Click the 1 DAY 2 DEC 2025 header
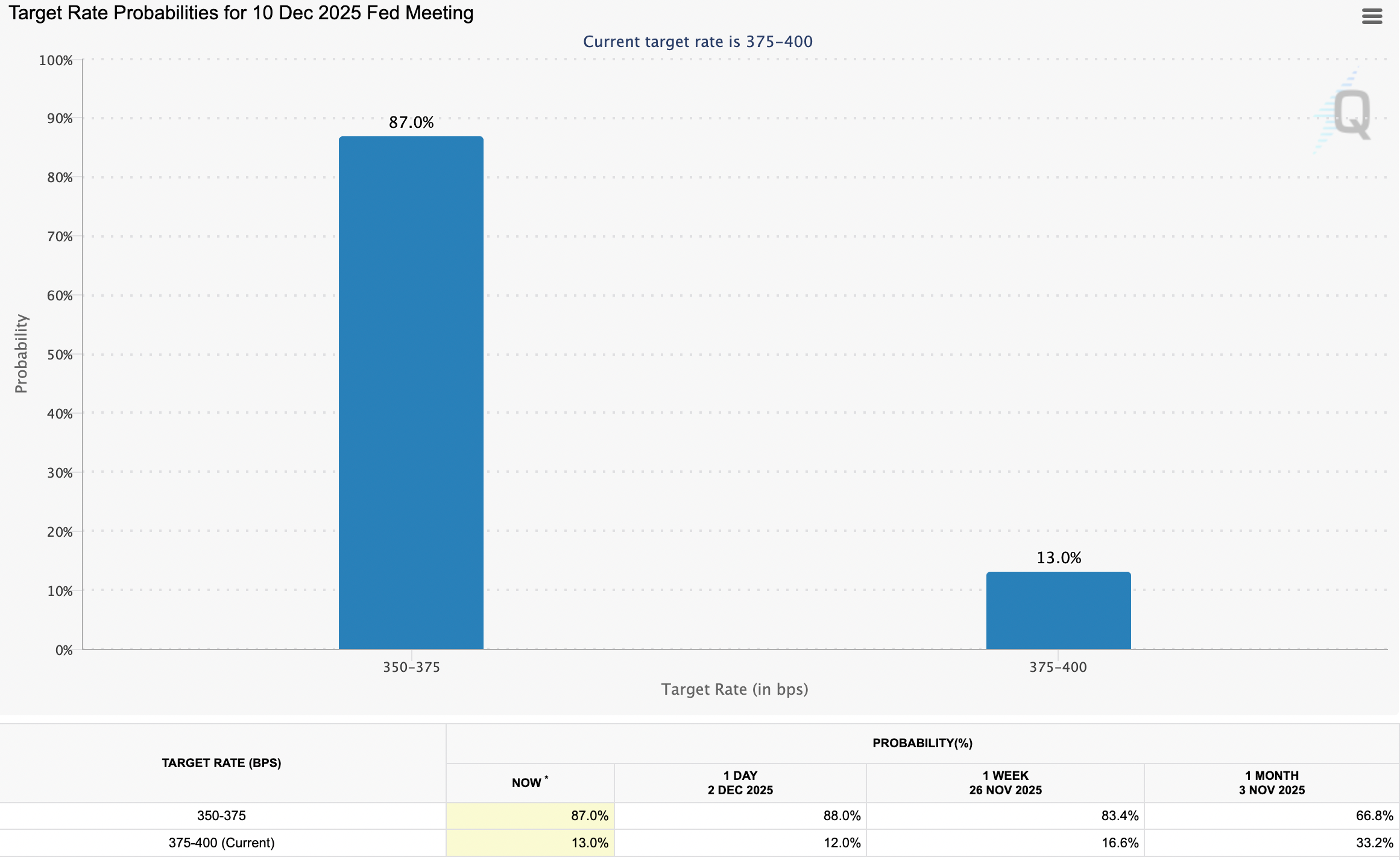 point(740,782)
